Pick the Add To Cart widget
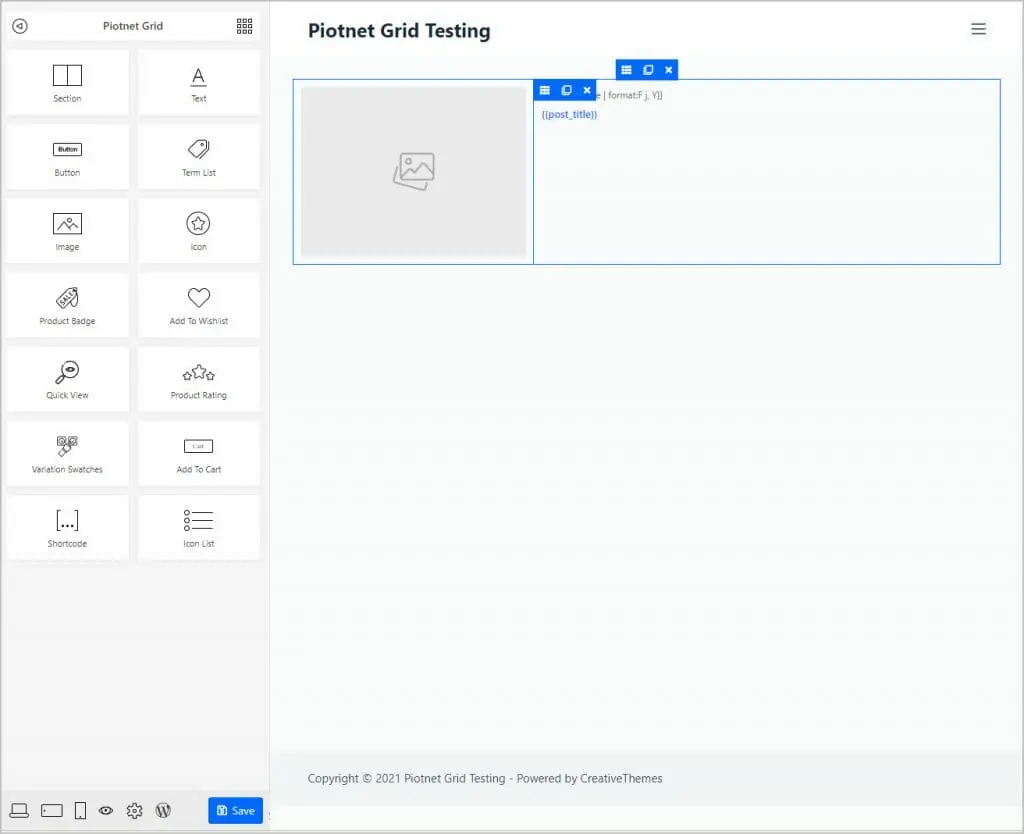Image resolution: width=1024 pixels, height=834 pixels. pos(198,453)
